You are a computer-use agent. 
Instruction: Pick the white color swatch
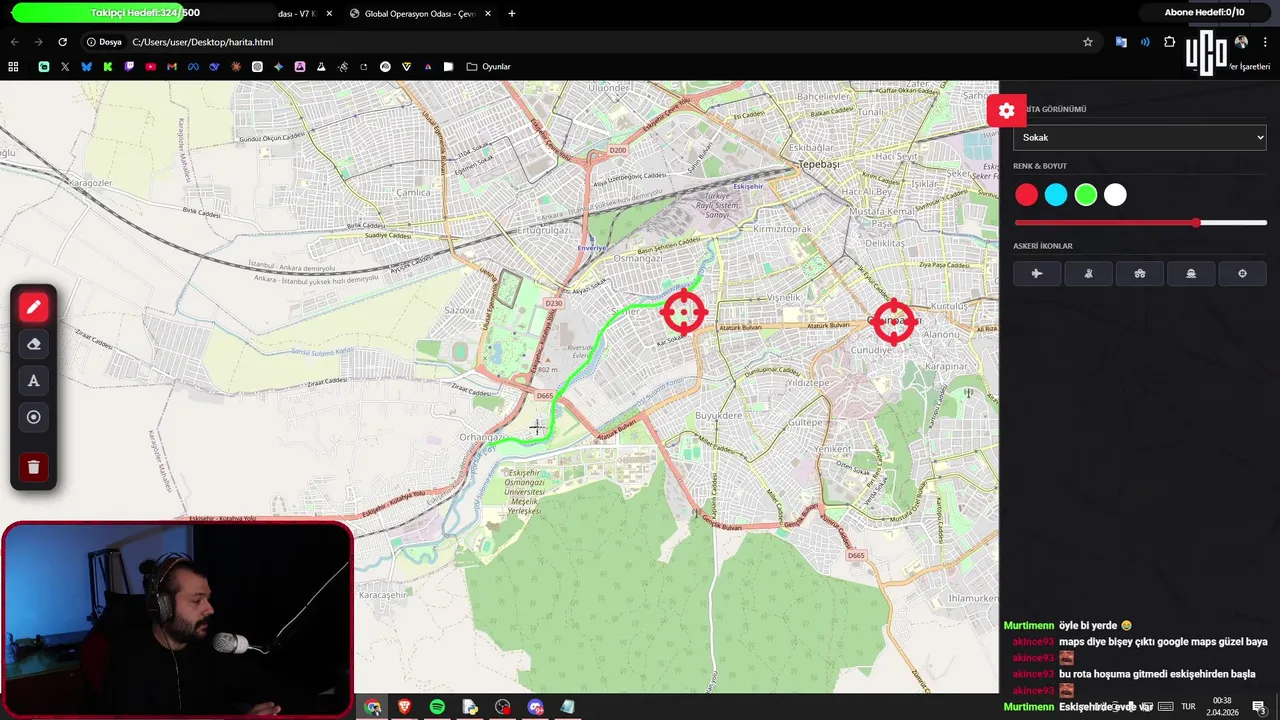(1115, 195)
